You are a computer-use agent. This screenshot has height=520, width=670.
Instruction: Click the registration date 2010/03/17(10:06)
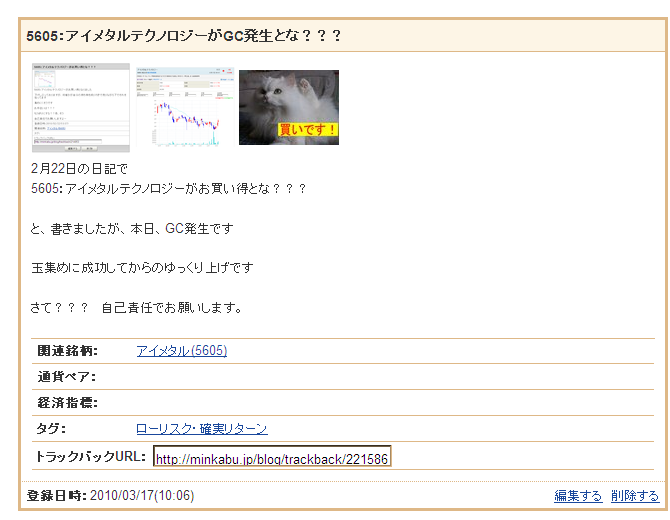(x=142, y=496)
